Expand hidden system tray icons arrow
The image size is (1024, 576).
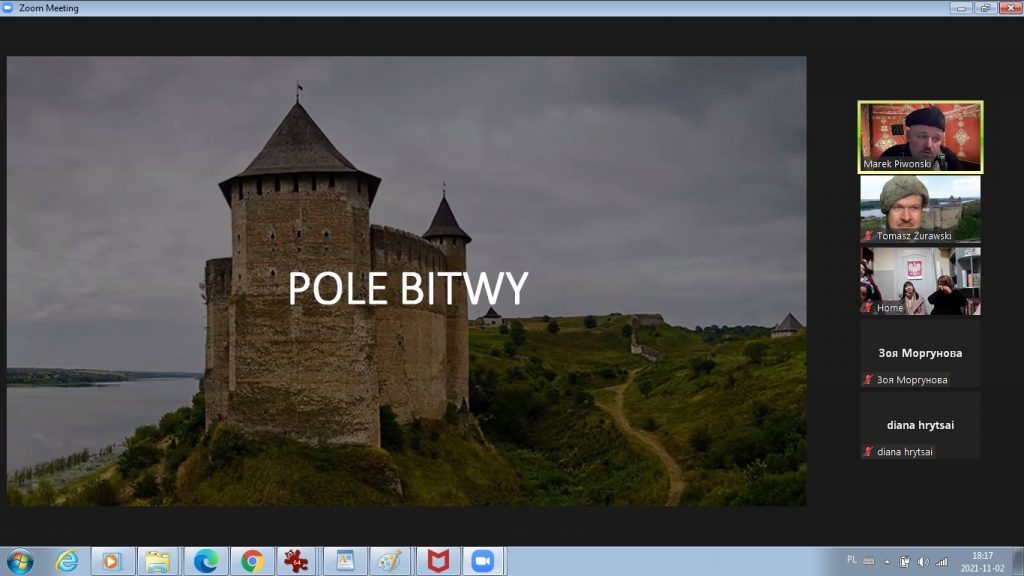pyautogui.click(x=886, y=561)
